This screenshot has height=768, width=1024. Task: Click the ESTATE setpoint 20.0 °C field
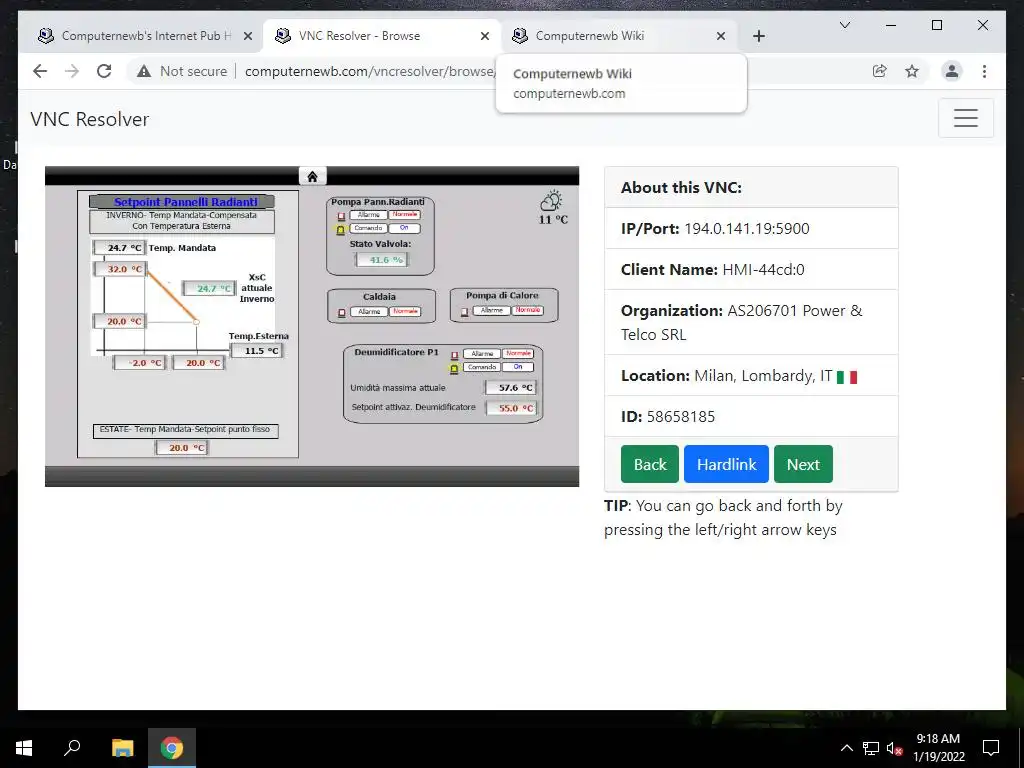182,448
